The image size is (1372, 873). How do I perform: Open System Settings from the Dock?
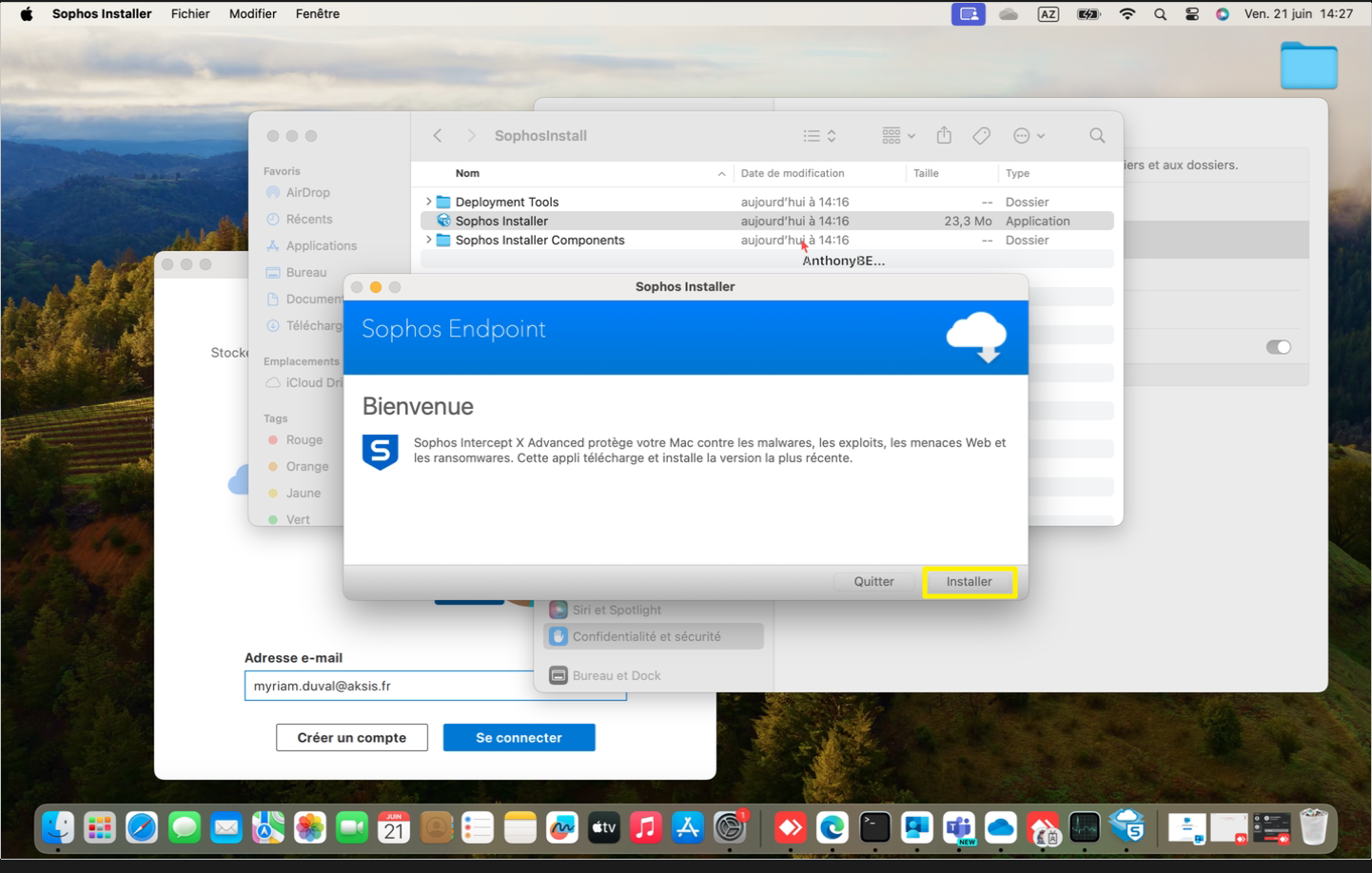click(730, 827)
